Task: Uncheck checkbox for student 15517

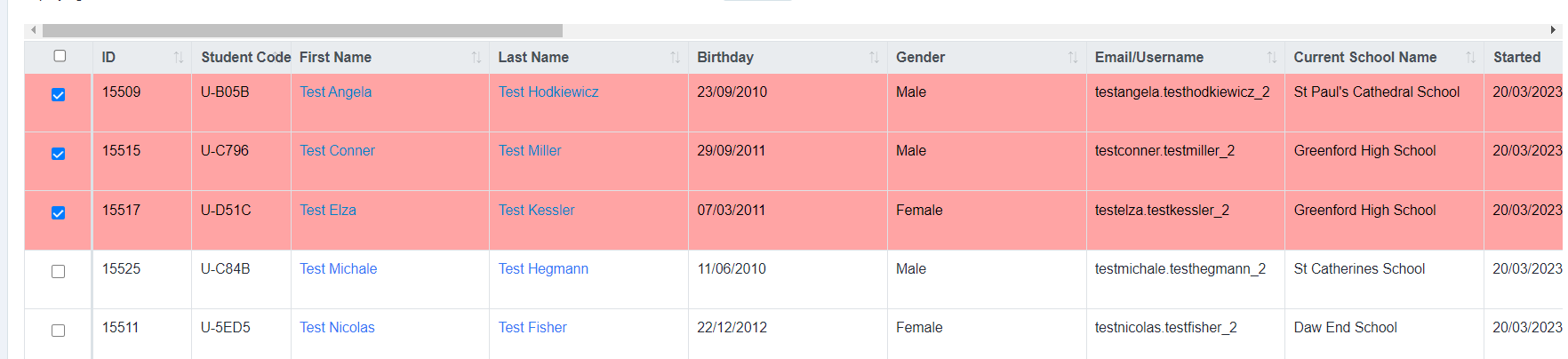Action: pos(59,213)
